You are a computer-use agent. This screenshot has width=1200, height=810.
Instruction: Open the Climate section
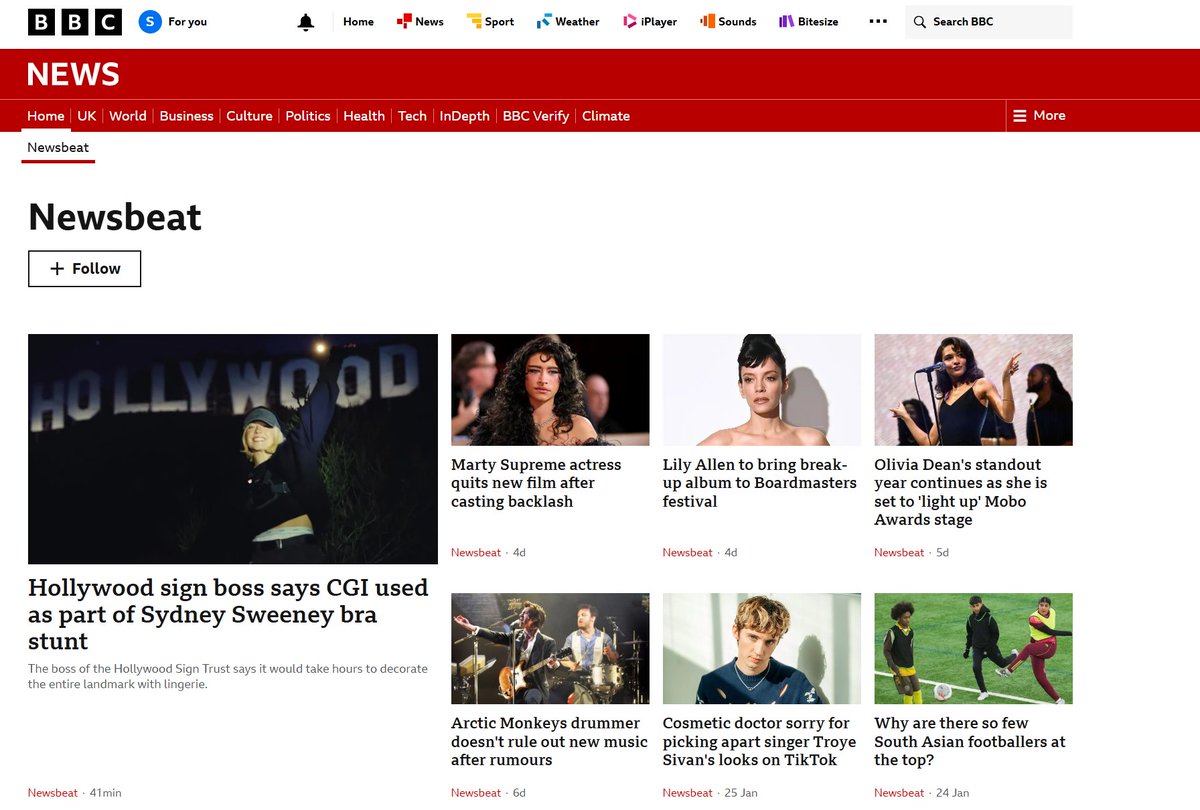(606, 116)
